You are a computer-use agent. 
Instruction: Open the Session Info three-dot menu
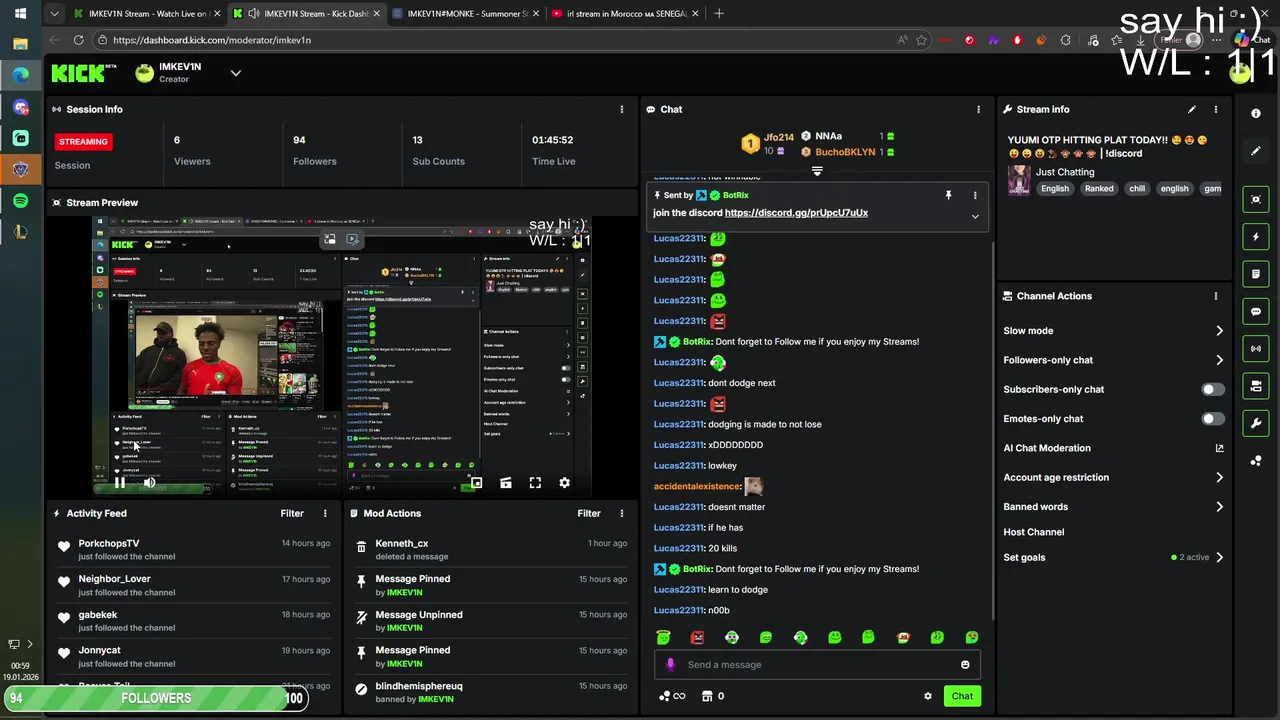pos(621,109)
